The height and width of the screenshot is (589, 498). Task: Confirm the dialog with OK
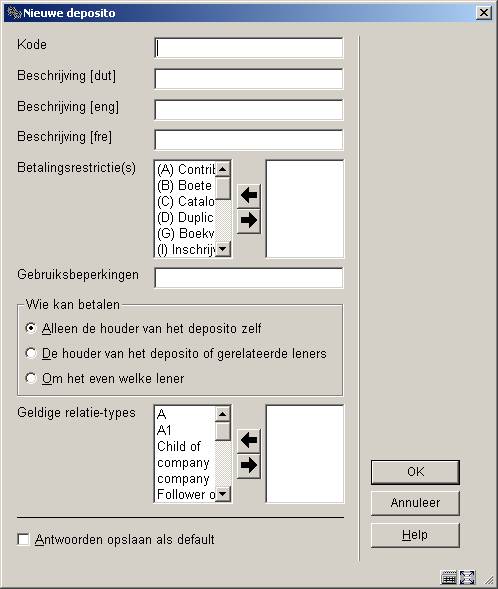coord(415,472)
